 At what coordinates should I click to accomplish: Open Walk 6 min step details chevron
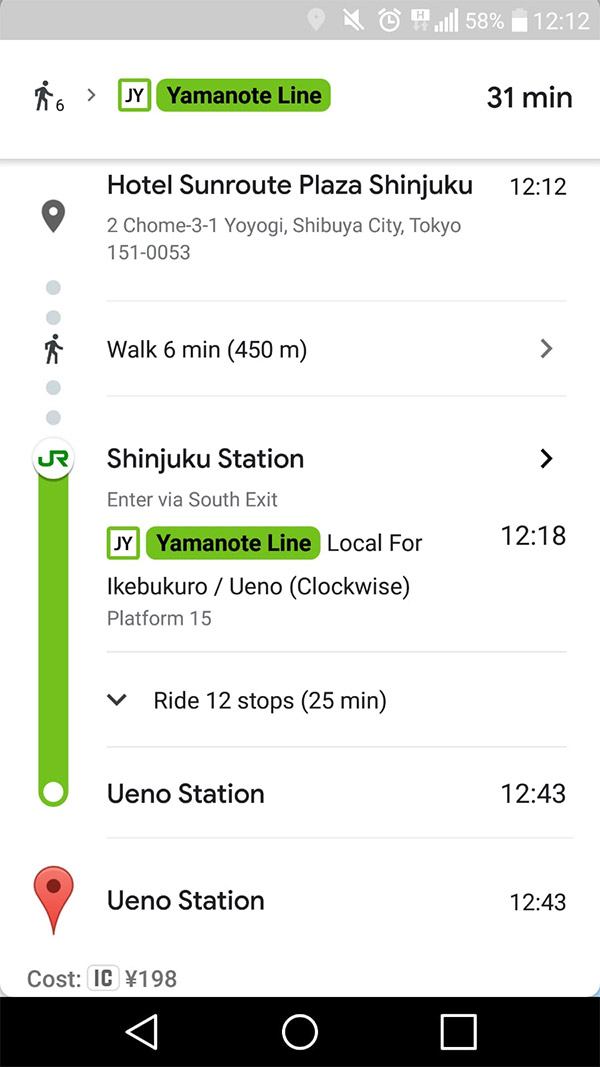point(546,349)
